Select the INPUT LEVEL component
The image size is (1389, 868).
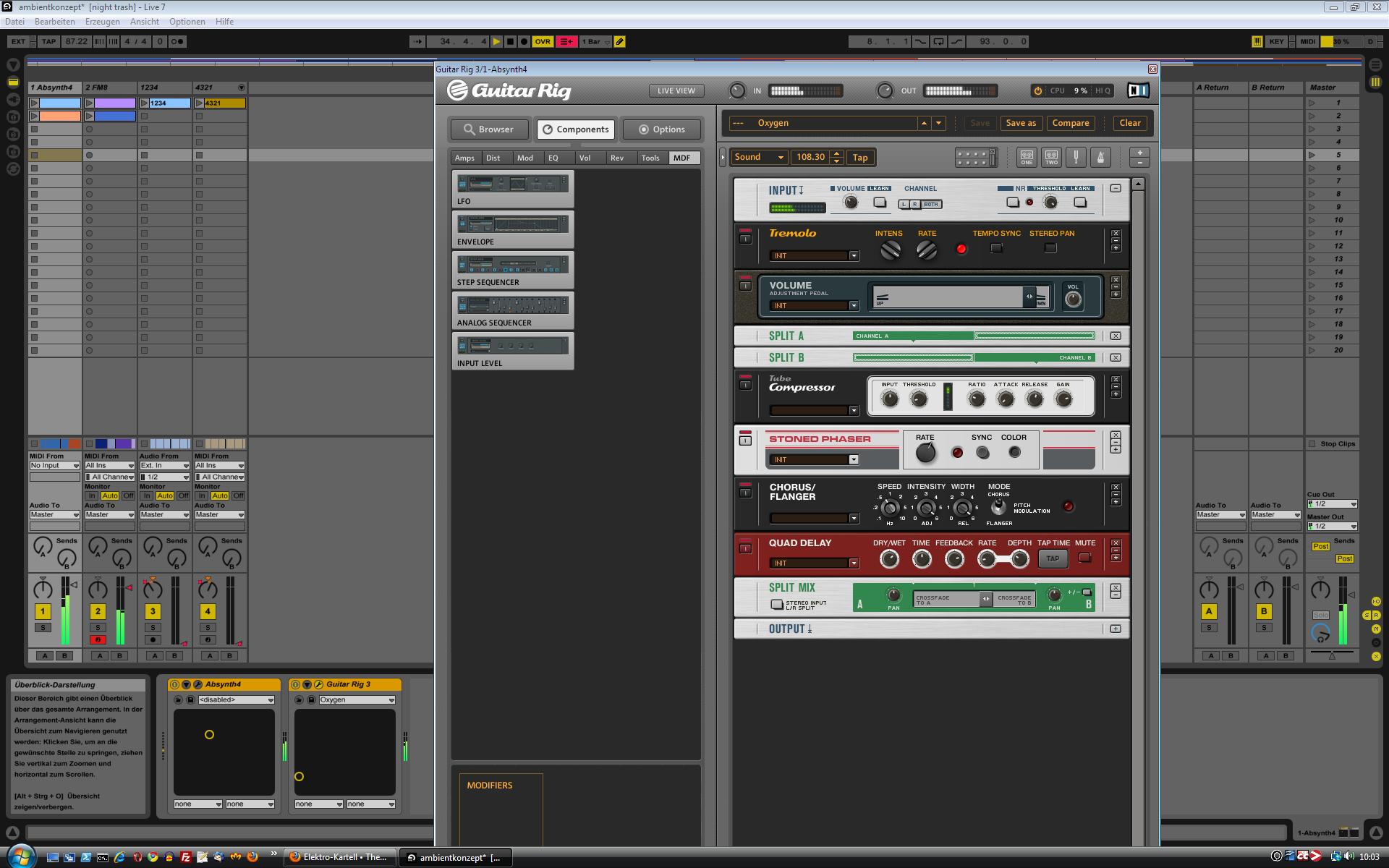(512, 352)
